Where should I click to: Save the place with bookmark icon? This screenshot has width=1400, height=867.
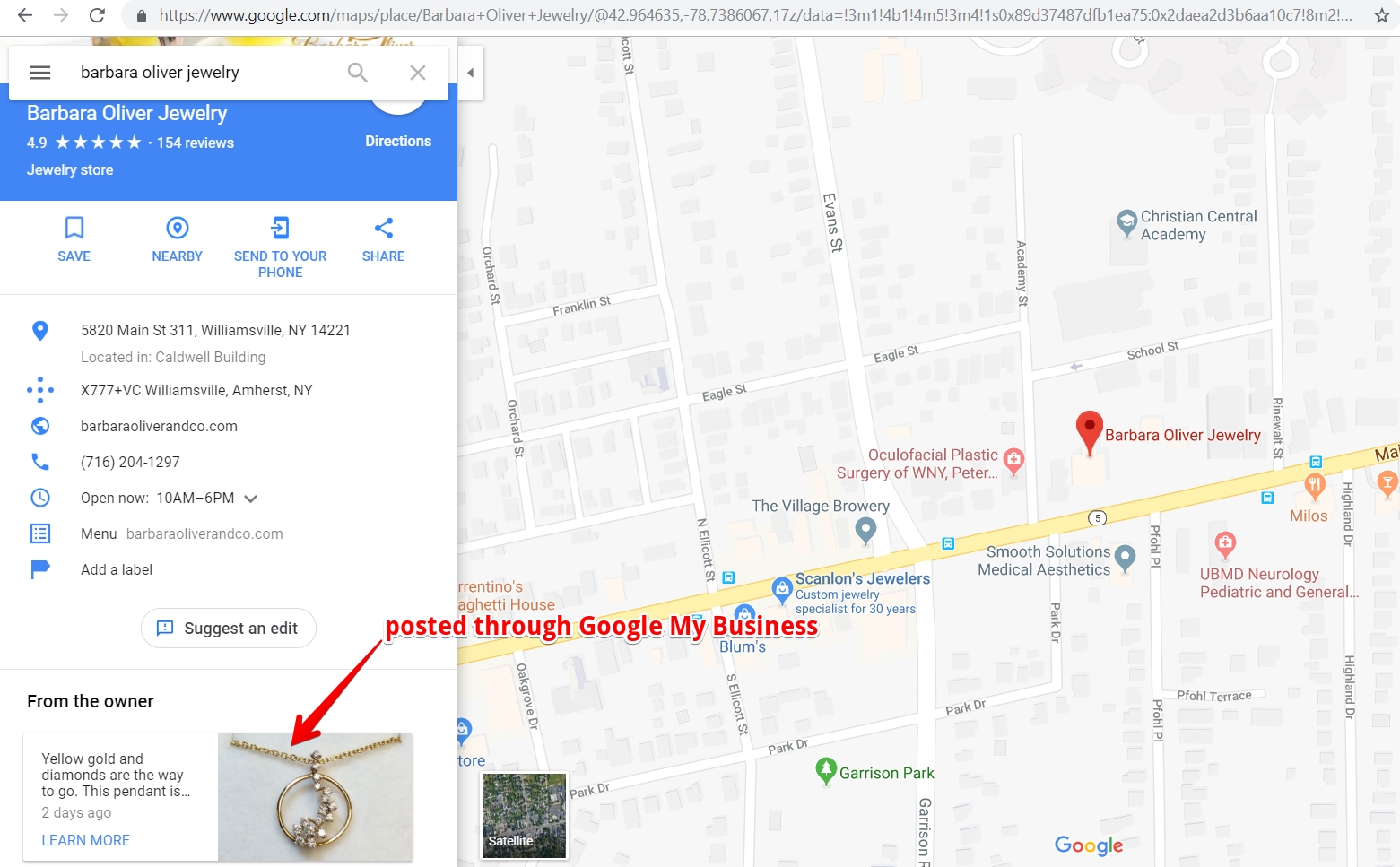(74, 228)
